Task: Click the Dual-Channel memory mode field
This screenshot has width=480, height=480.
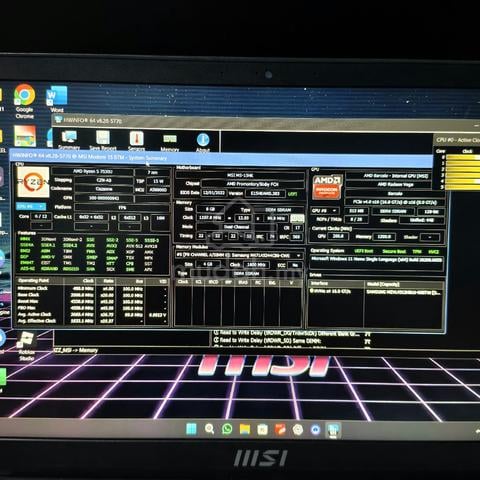Action: point(236,227)
